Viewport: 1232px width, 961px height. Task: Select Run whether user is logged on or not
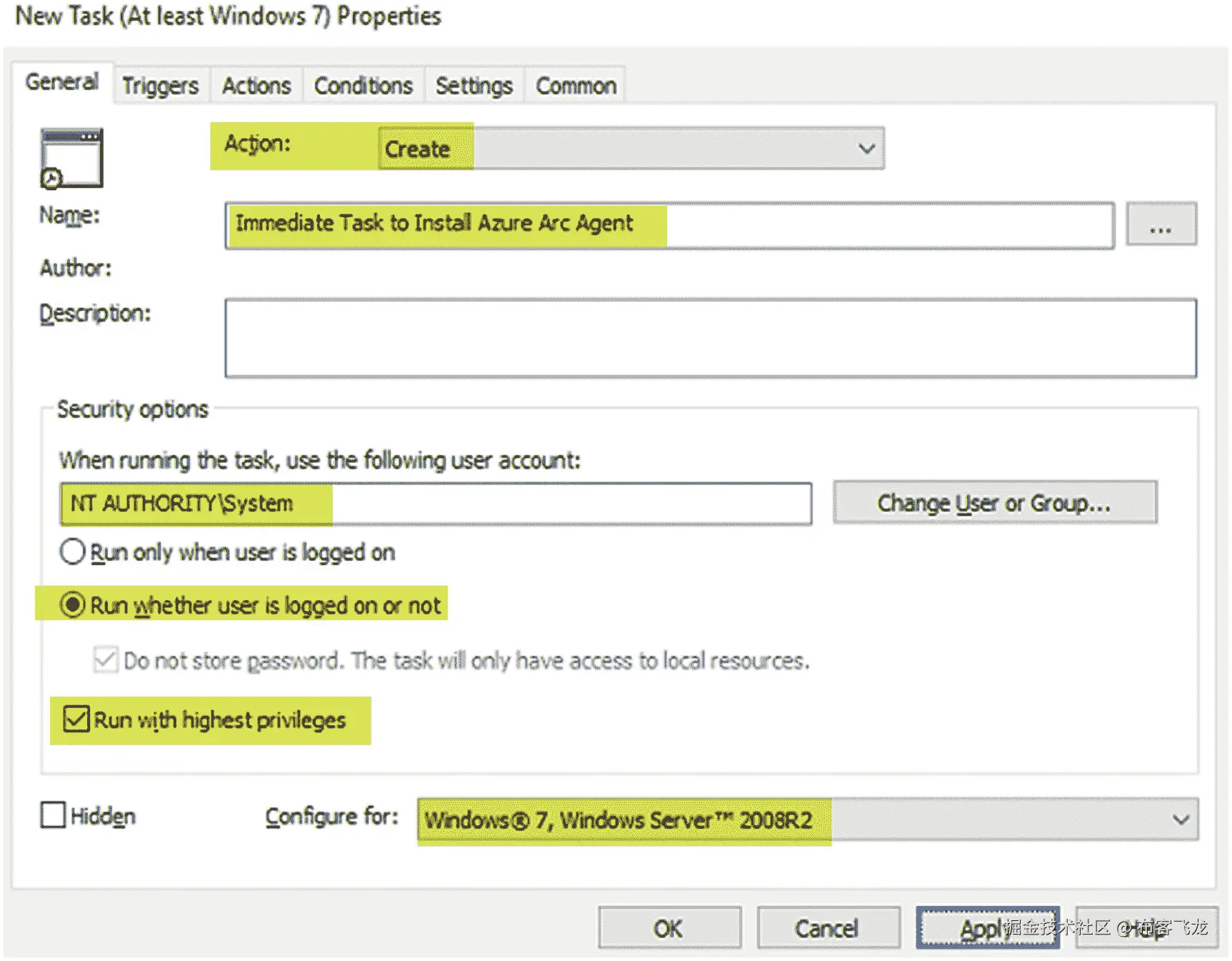click(73, 605)
